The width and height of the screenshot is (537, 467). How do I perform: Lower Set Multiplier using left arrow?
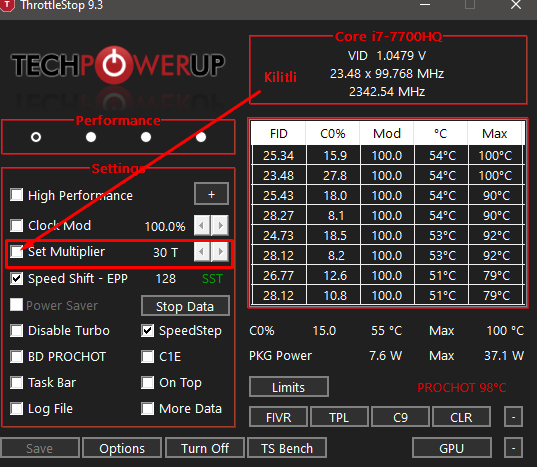(x=202, y=252)
